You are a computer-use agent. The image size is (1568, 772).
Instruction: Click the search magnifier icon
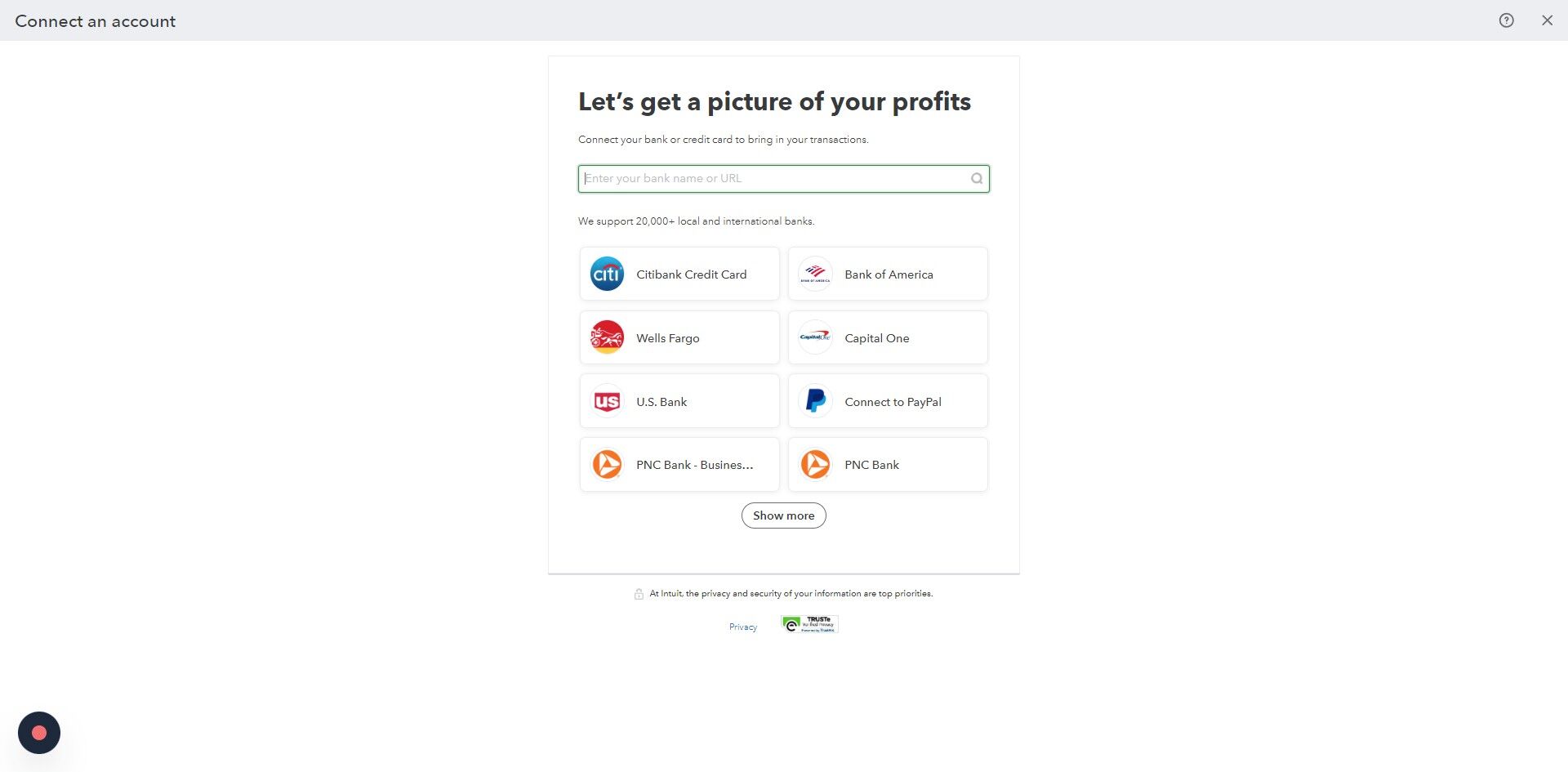[977, 179]
